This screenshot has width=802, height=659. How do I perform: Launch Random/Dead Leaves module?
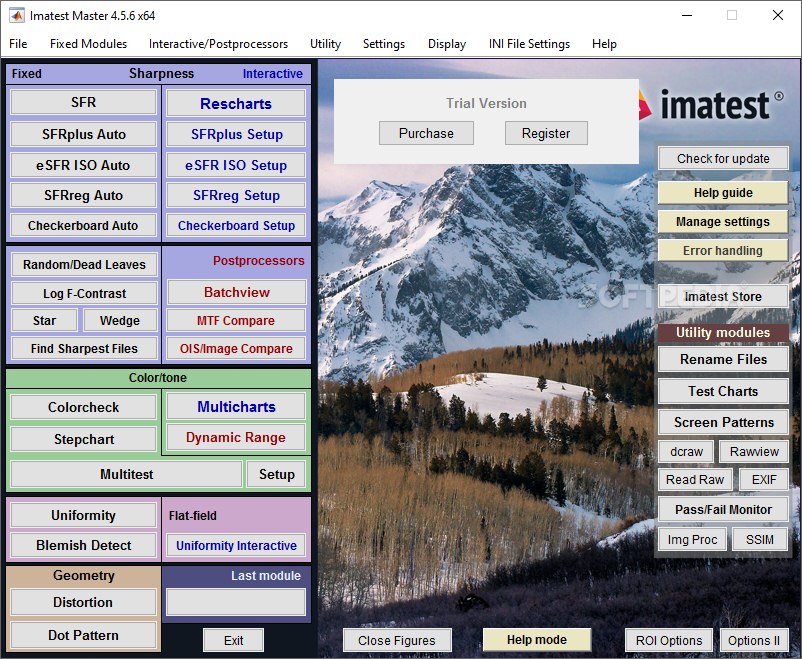tap(84, 265)
